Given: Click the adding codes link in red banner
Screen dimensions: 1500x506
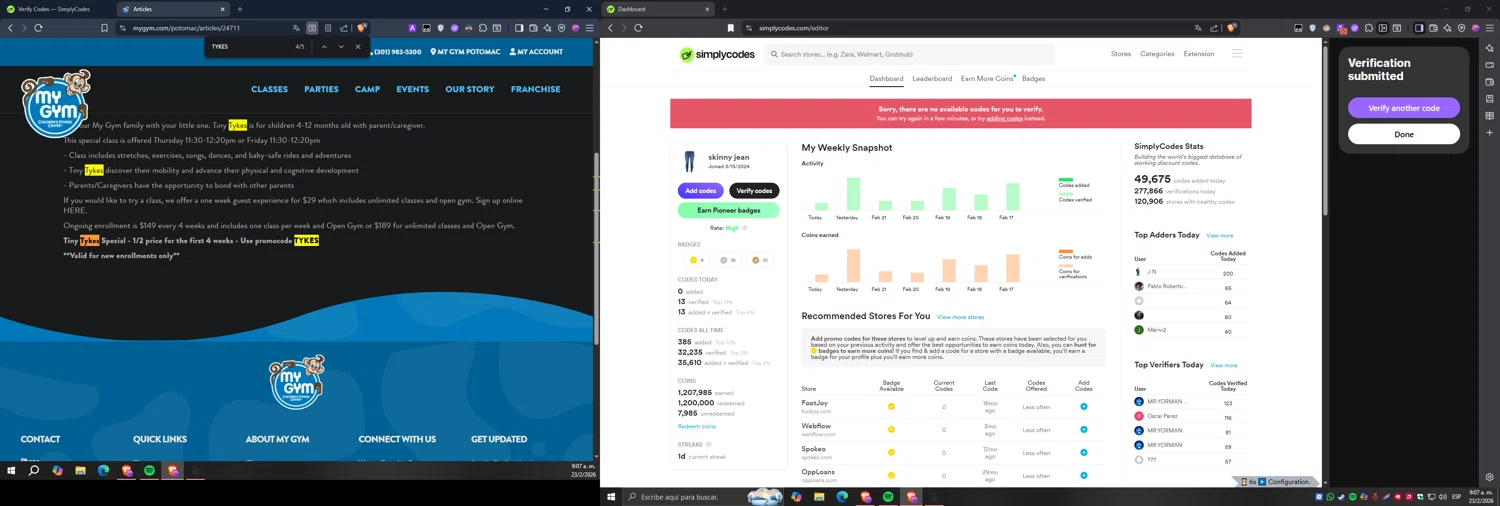Looking at the screenshot, I should 1004,119.
